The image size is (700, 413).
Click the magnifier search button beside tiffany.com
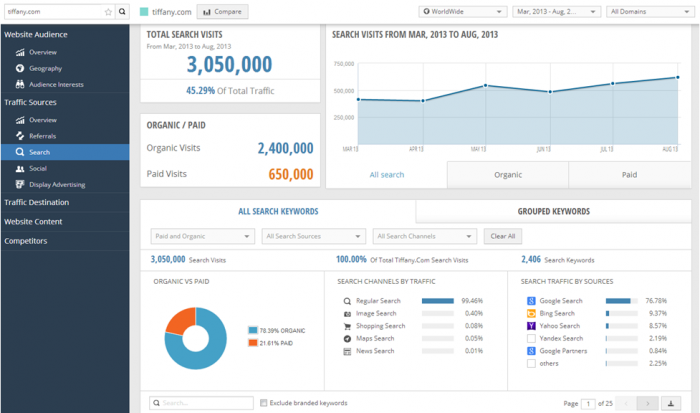(122, 12)
